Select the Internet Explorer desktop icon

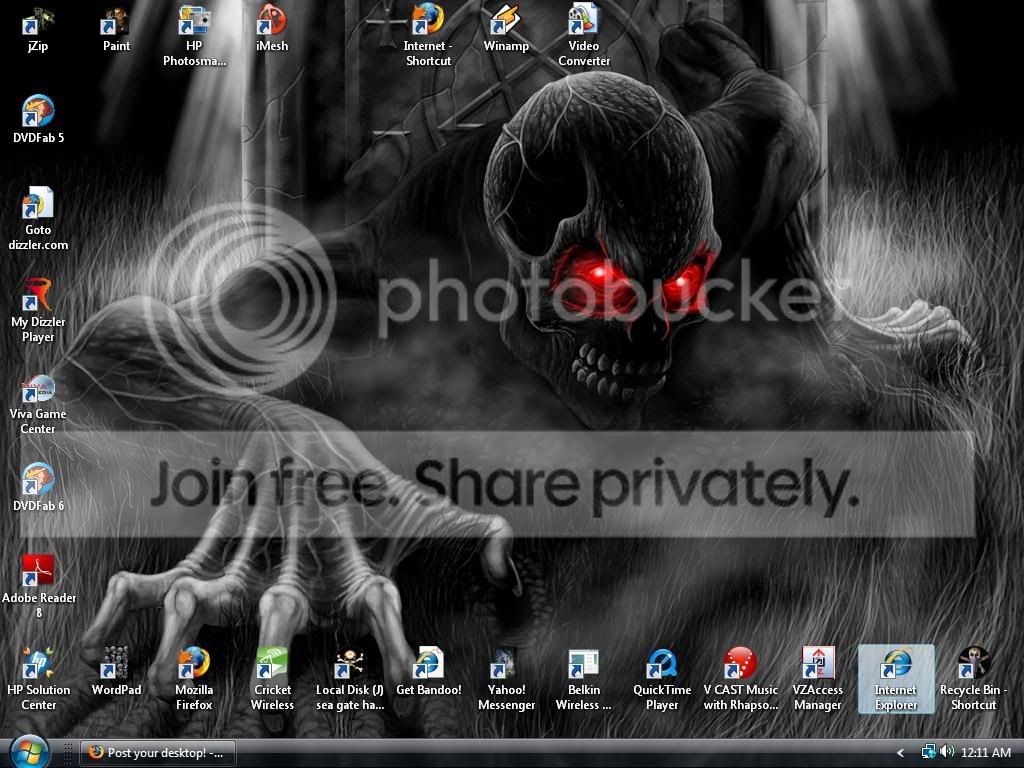coord(896,679)
